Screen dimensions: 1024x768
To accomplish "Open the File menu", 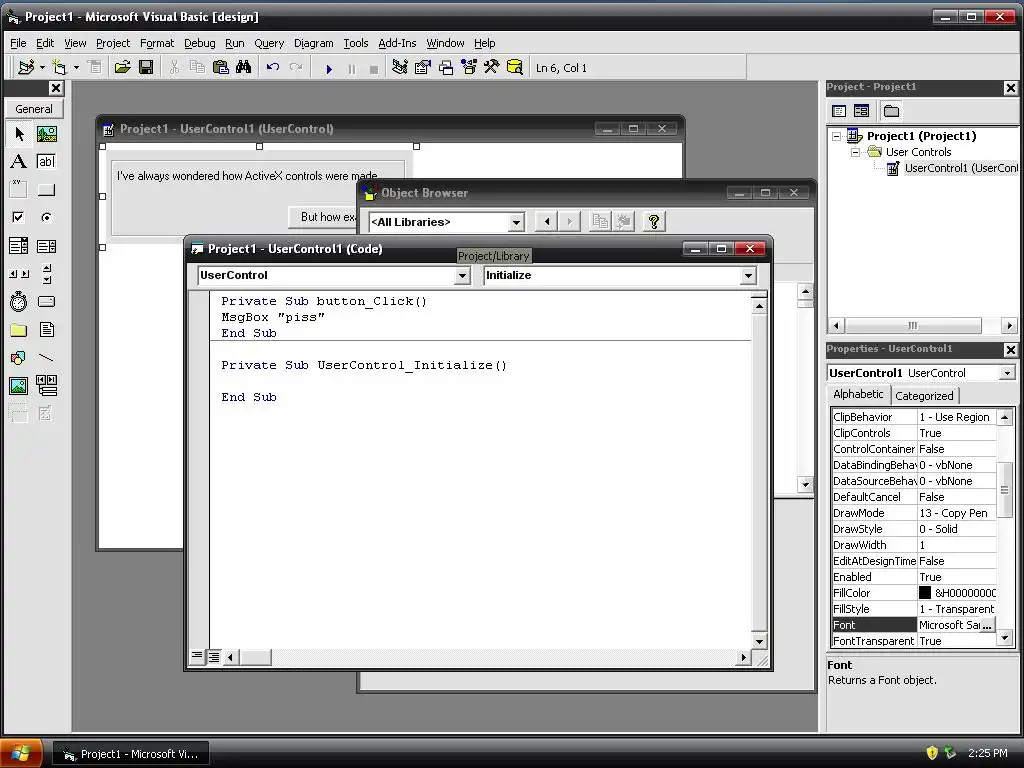I will 18,43.
